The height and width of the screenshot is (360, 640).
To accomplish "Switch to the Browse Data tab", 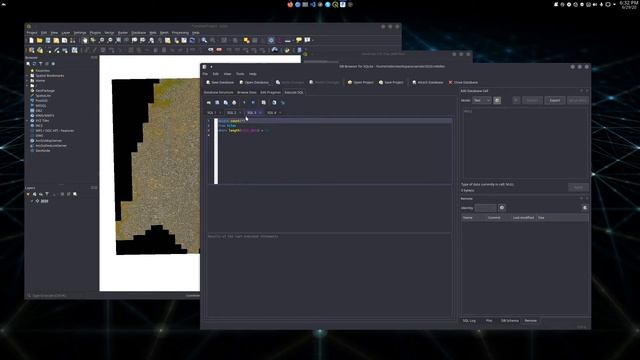I will pos(247,93).
